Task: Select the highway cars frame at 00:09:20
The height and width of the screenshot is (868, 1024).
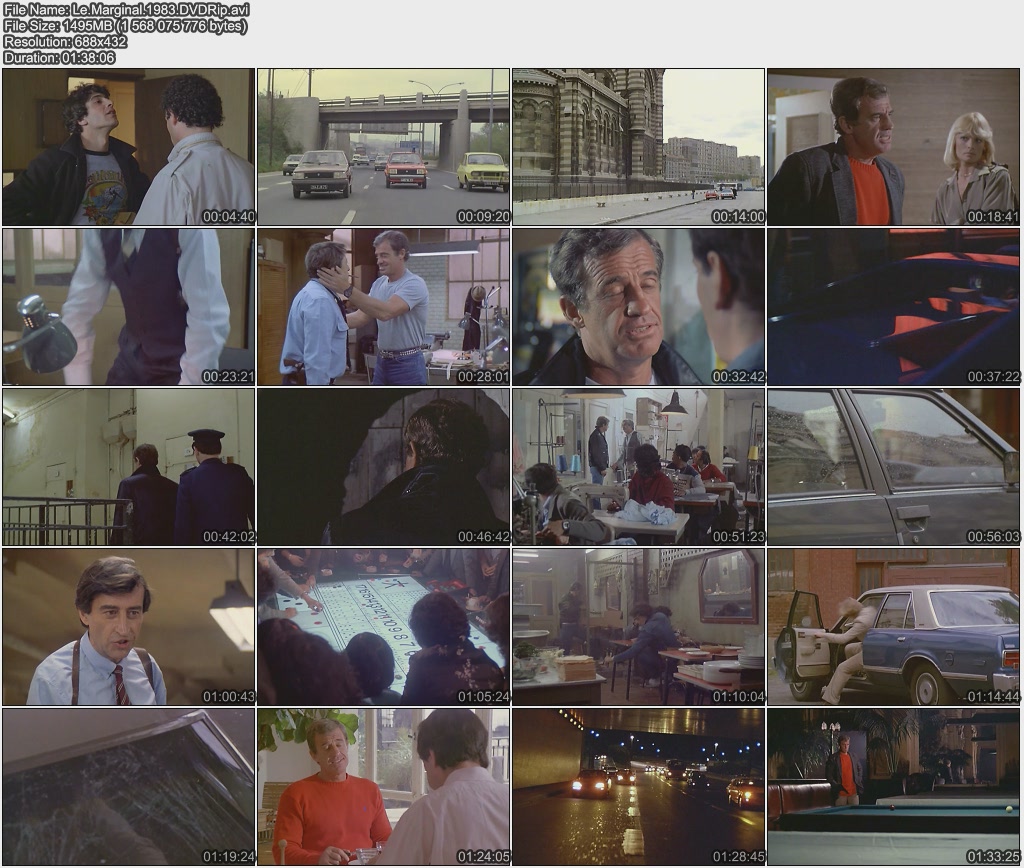Action: click(x=384, y=147)
